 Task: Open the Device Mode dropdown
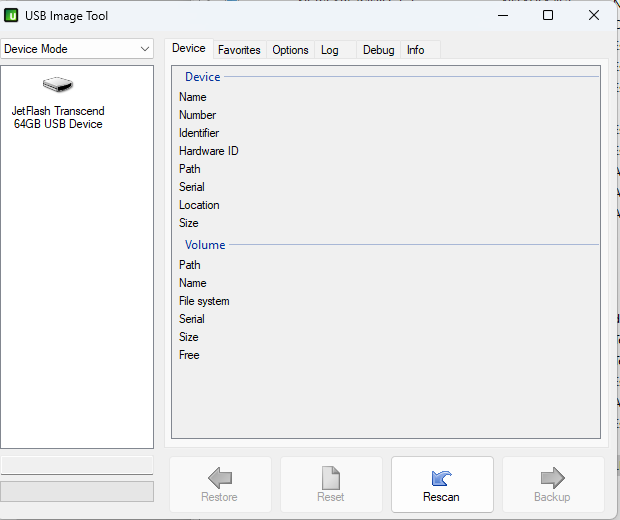(77, 49)
